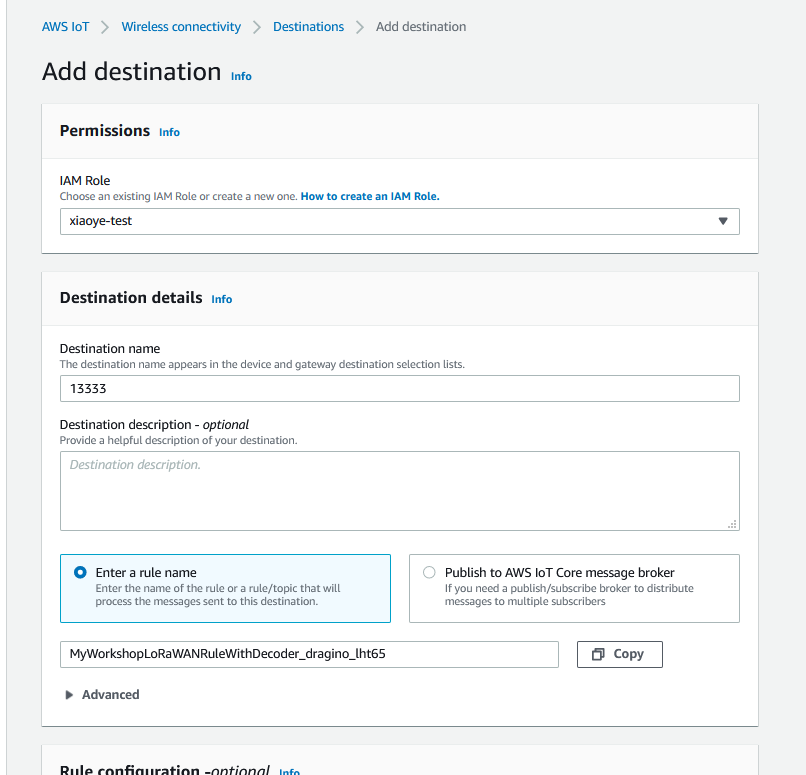Click the IAM Role dropdown arrow
806x775 pixels.
[723, 222]
